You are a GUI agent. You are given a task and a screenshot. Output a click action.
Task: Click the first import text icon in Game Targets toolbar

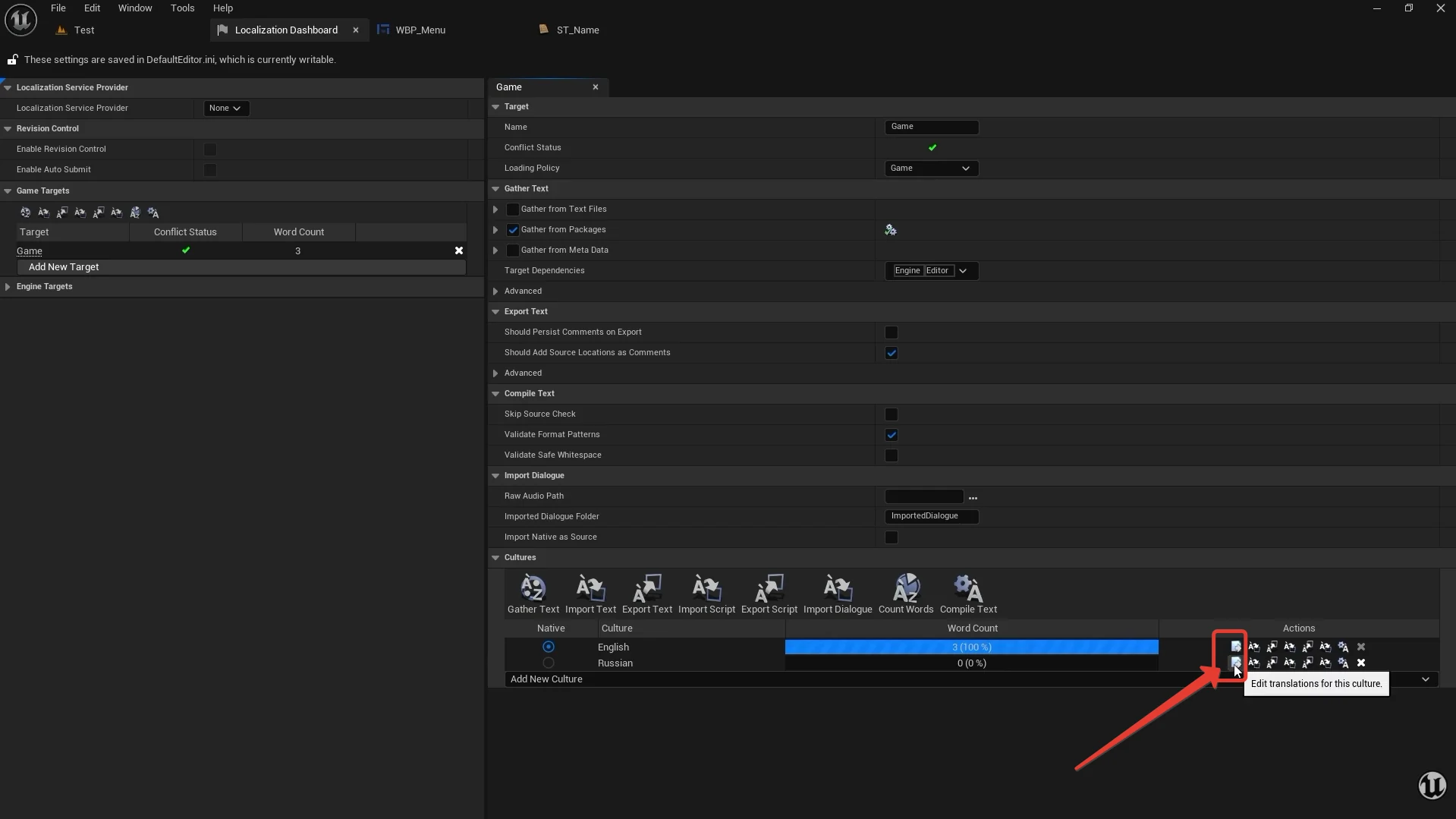[x=44, y=213]
